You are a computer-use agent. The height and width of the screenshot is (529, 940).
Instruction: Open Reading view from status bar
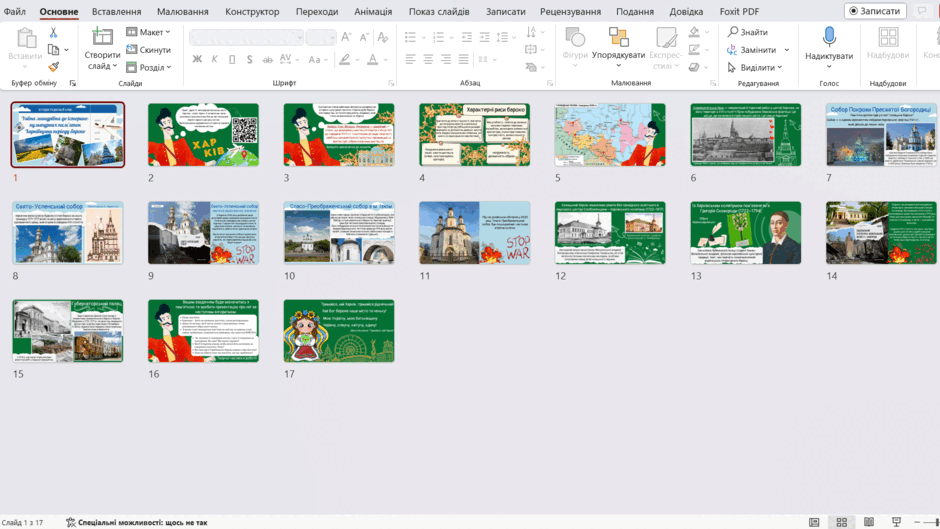pyautogui.click(x=869, y=522)
